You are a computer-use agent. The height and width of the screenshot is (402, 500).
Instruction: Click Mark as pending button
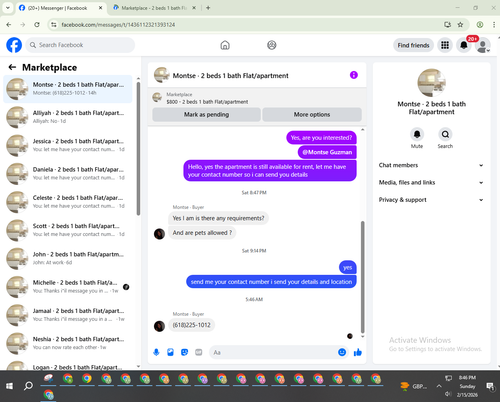[206, 114]
